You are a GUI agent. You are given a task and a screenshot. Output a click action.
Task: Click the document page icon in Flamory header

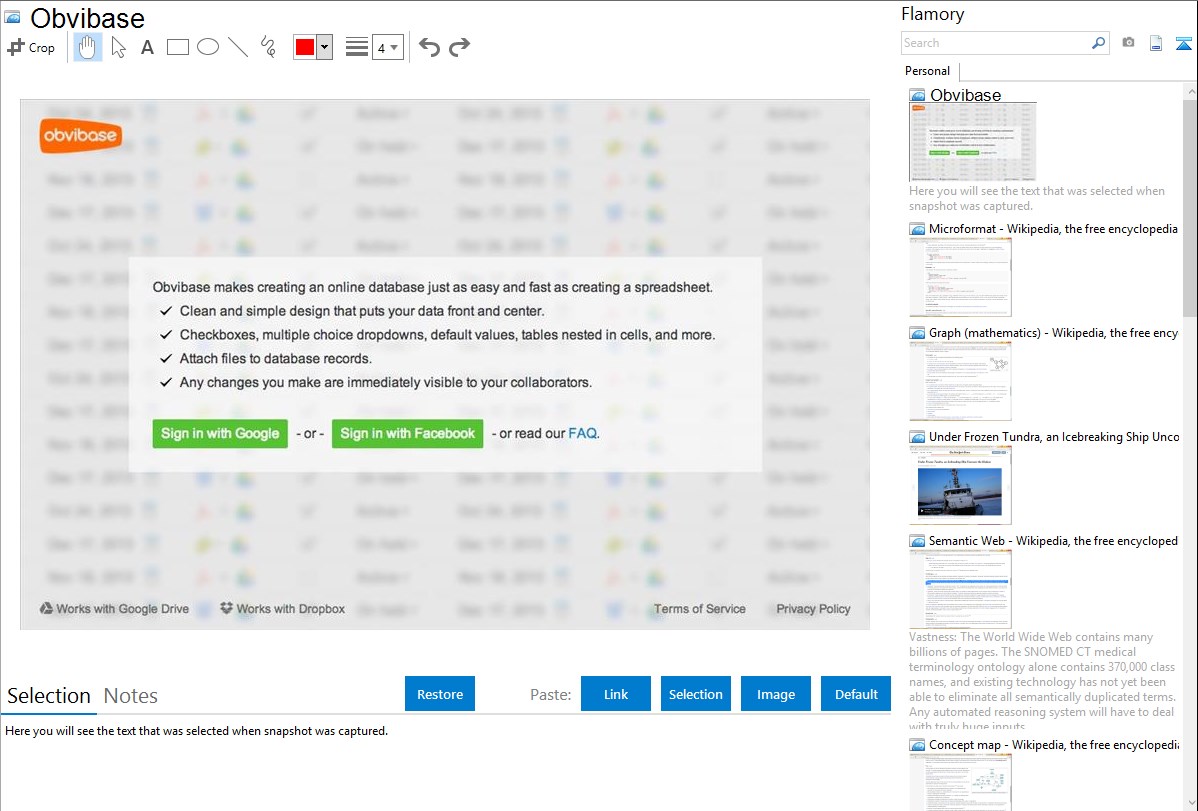point(1156,43)
